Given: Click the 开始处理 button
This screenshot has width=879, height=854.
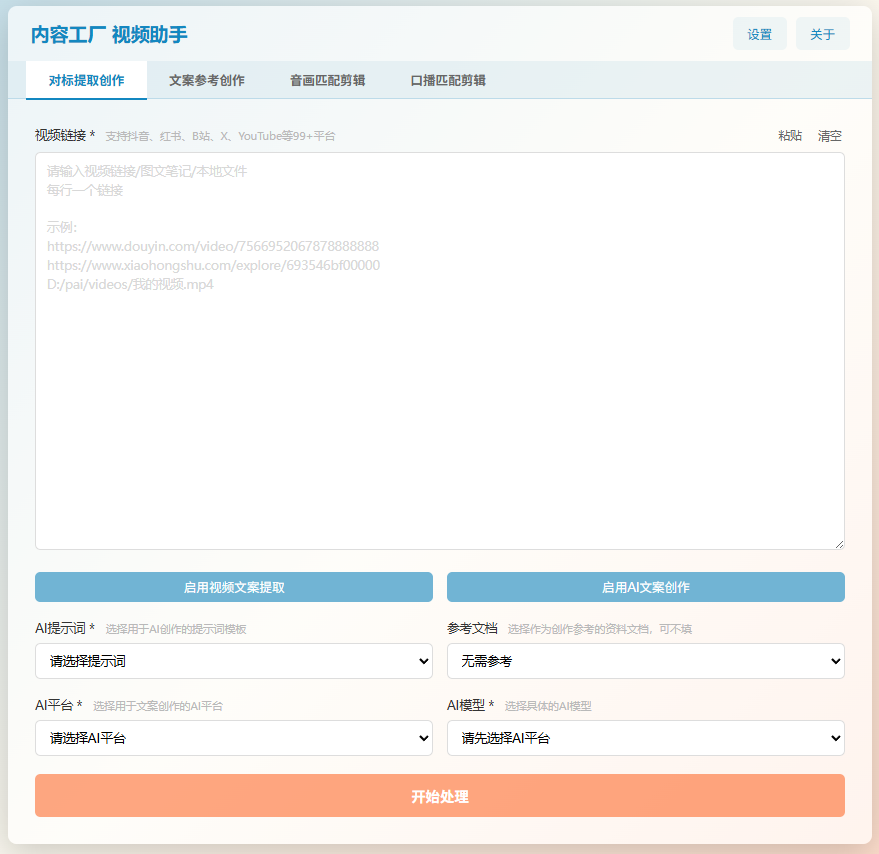Looking at the screenshot, I should point(440,796).
